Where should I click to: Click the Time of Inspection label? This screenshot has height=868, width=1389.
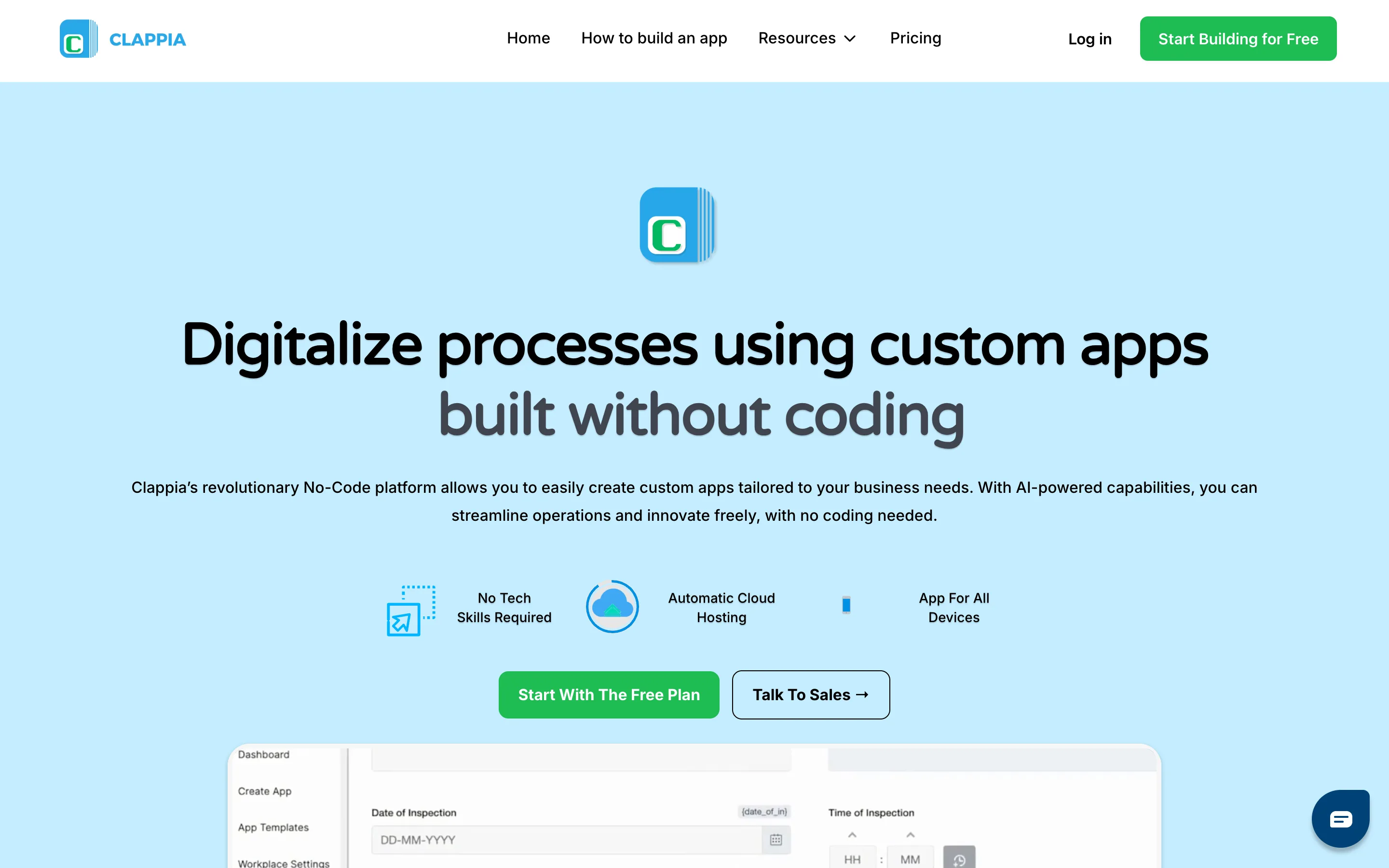[871, 813]
